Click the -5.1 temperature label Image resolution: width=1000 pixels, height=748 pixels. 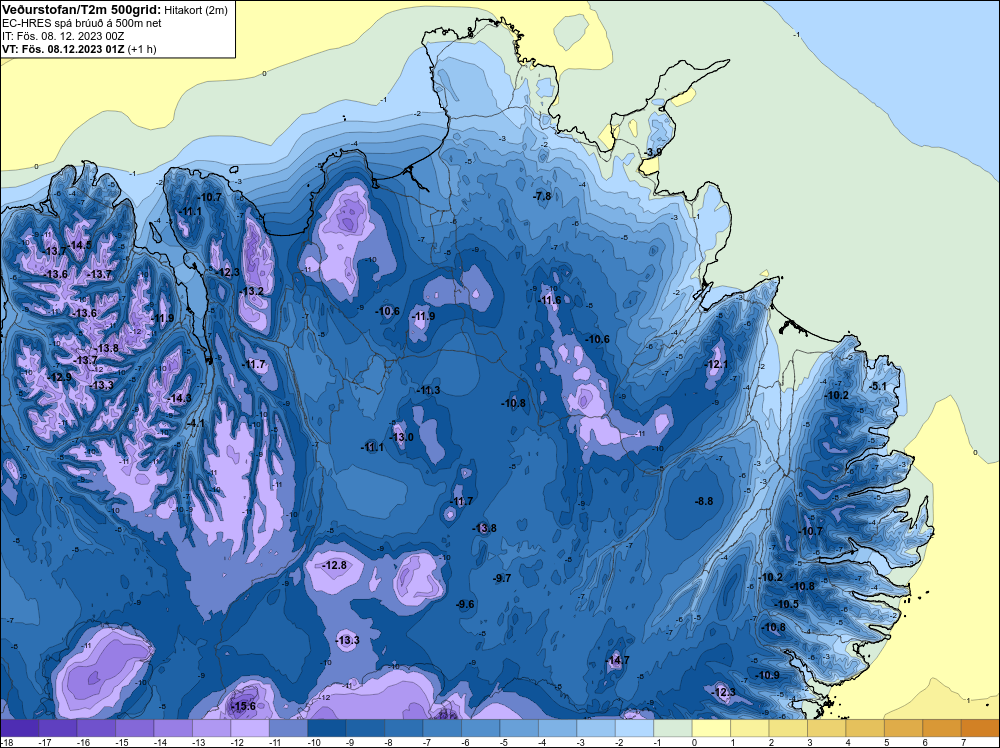coord(878,386)
